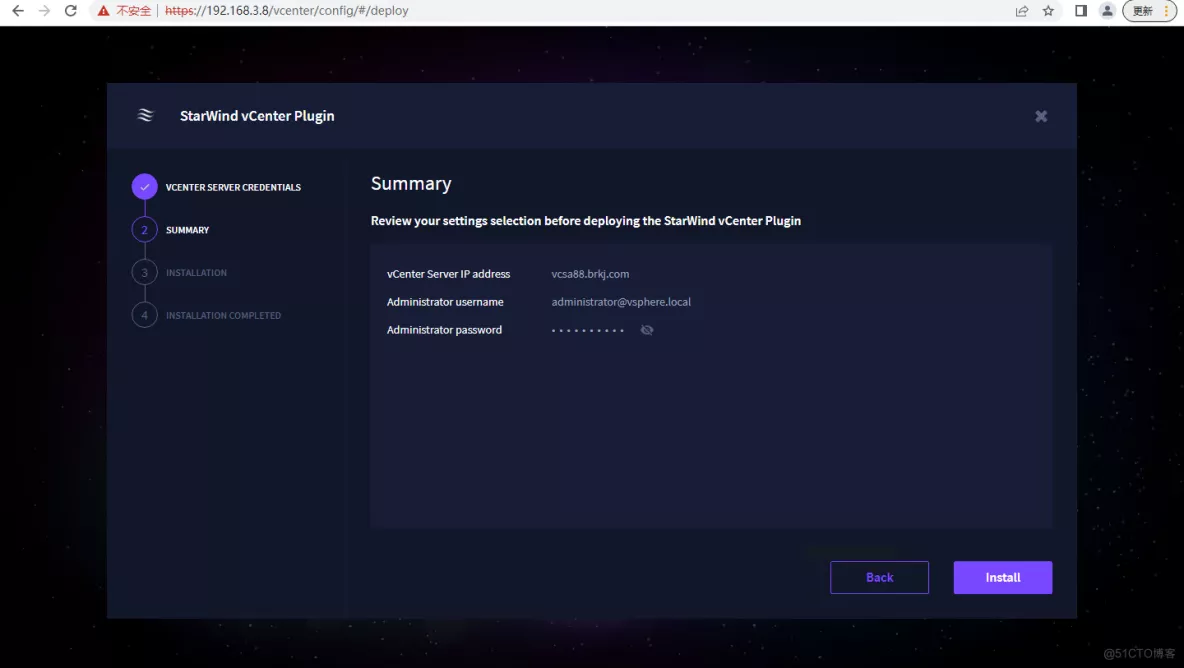The height and width of the screenshot is (668, 1184).
Task: Click the vCenter Server IP address label
Action: pyautogui.click(x=449, y=274)
